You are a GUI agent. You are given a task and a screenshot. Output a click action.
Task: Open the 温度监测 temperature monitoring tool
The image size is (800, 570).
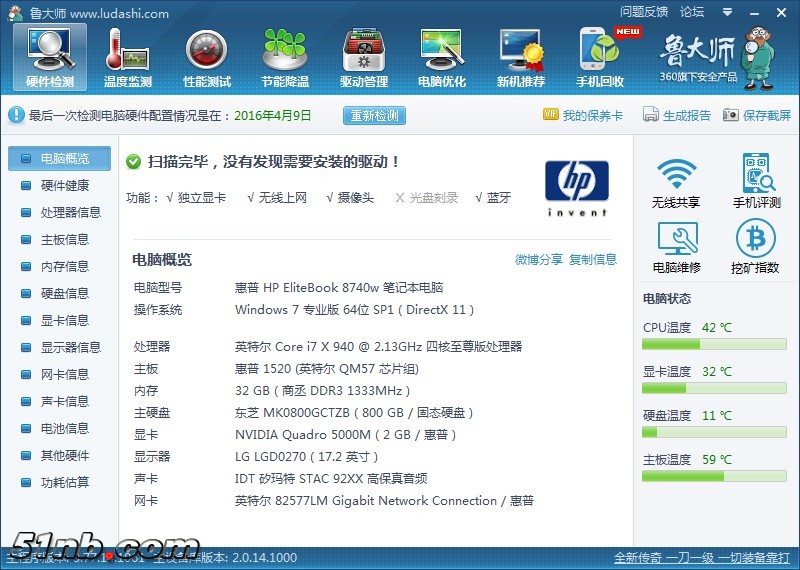pos(128,56)
